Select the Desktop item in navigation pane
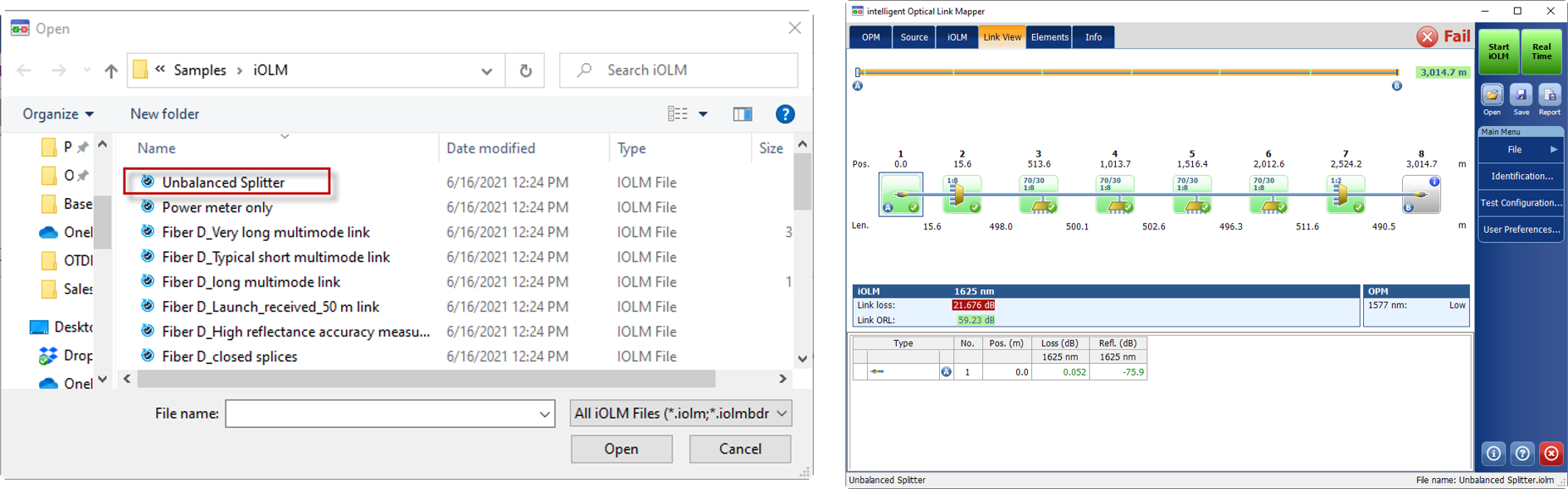 pyautogui.click(x=61, y=327)
